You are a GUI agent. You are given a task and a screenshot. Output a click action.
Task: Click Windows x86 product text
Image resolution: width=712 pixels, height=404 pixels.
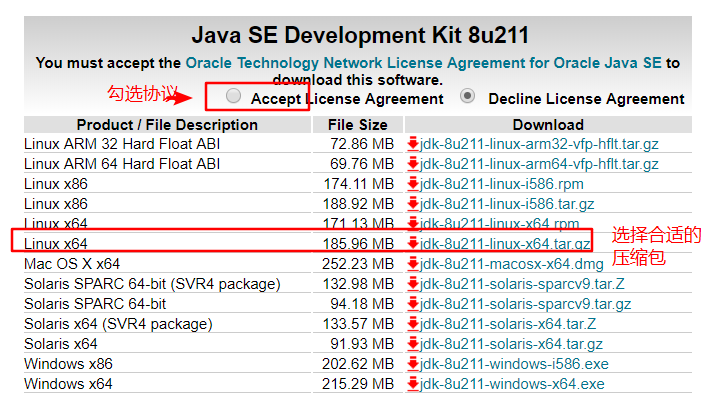[x=68, y=364]
